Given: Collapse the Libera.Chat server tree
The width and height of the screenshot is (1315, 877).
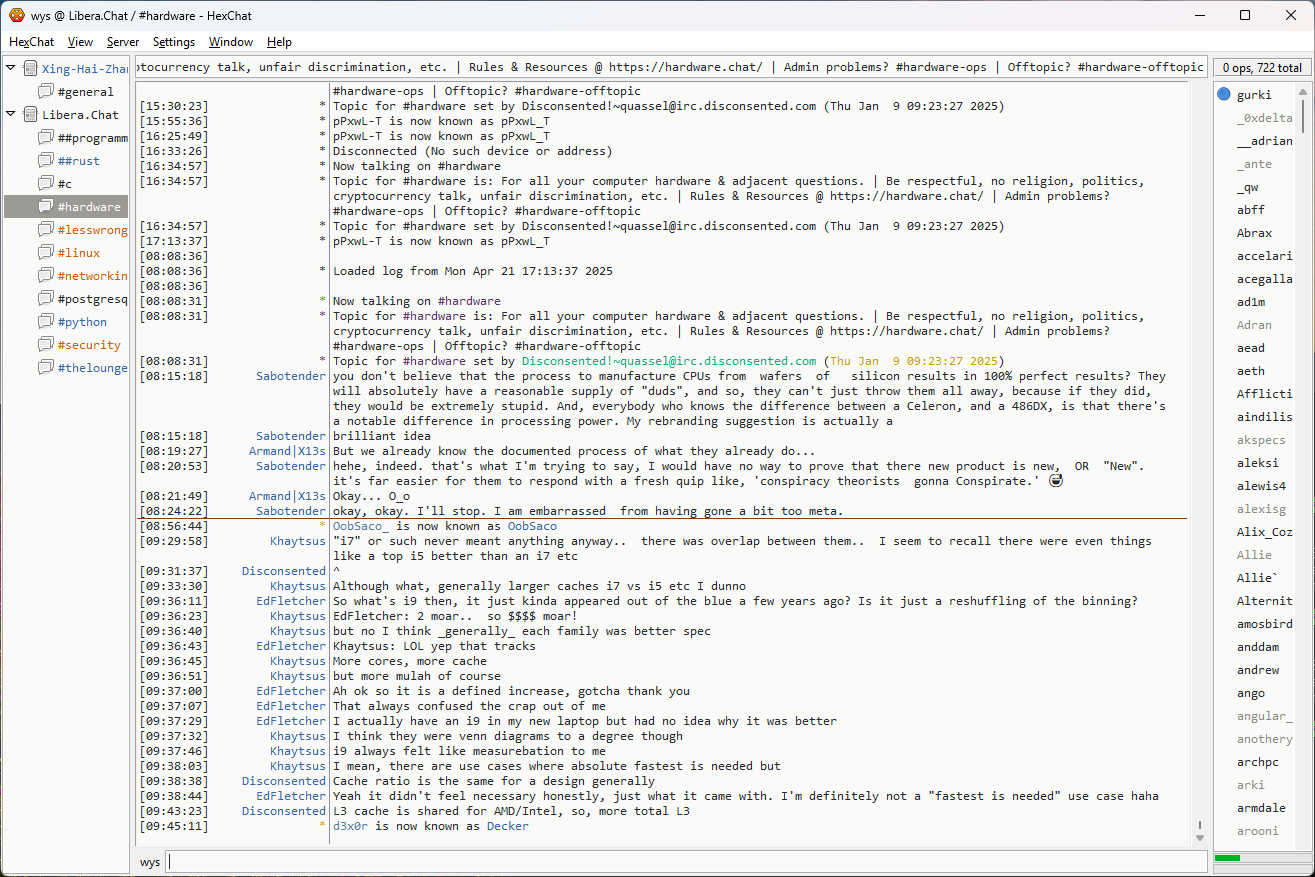Looking at the screenshot, I should 11,114.
